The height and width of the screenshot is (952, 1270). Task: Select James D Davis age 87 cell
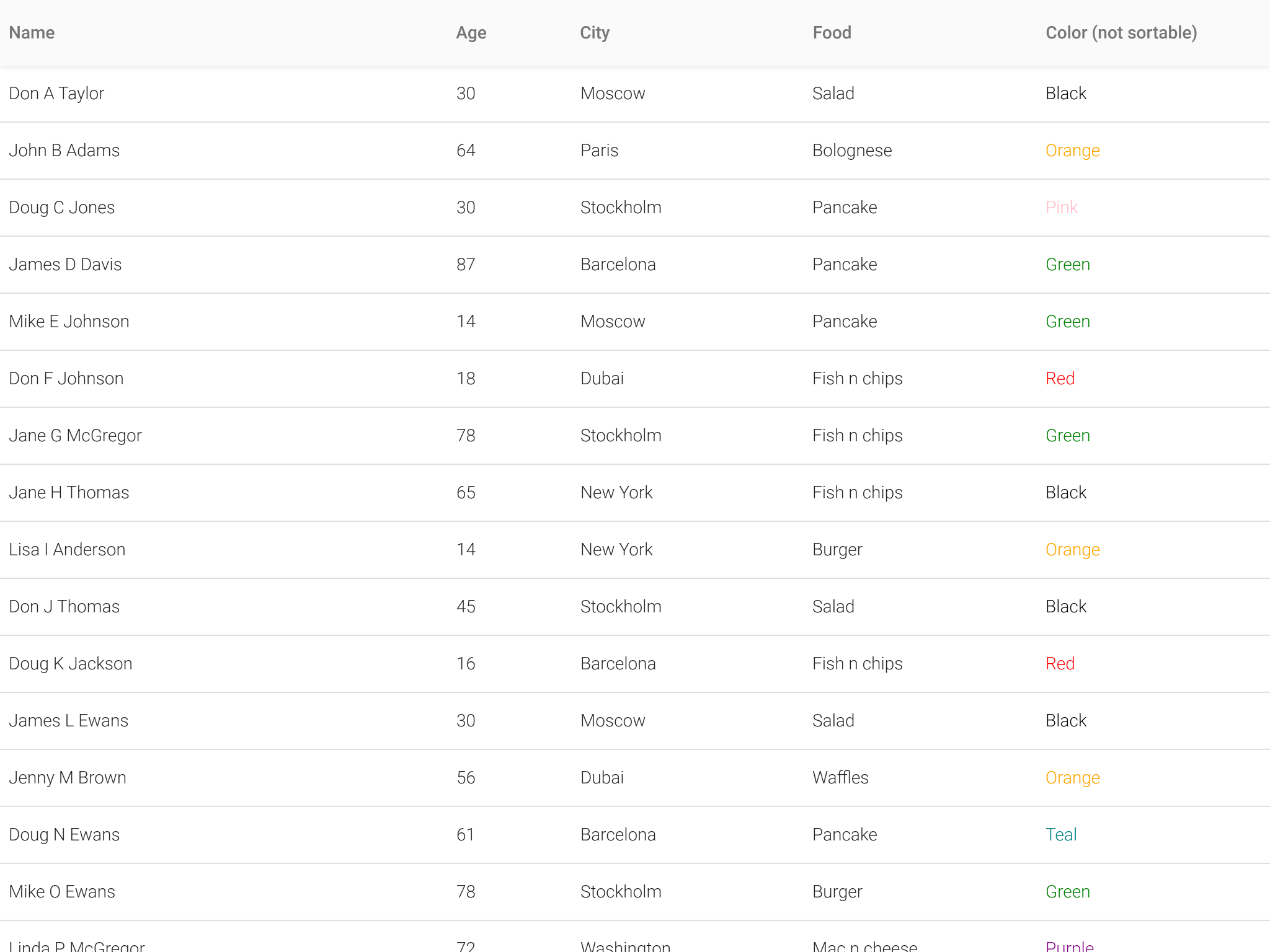[x=466, y=265]
